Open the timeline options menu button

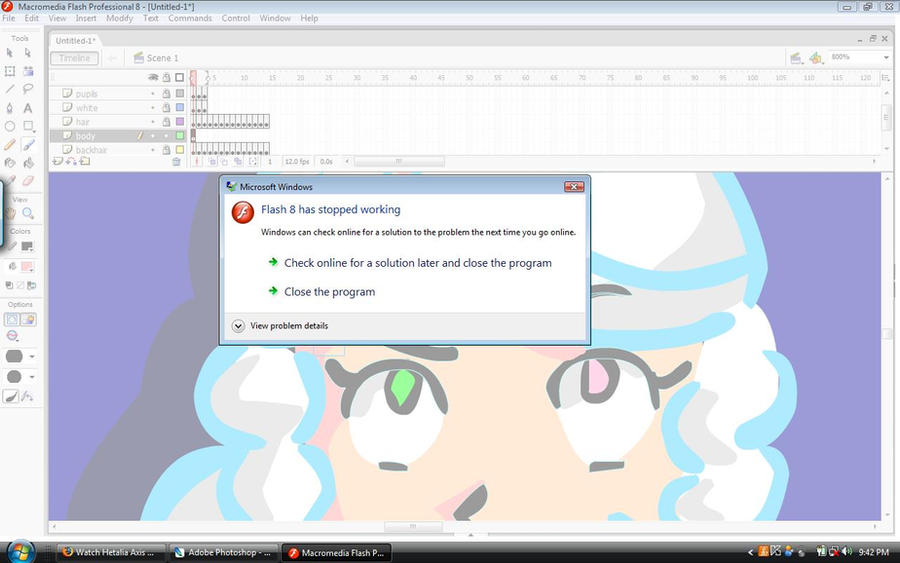tap(886, 77)
